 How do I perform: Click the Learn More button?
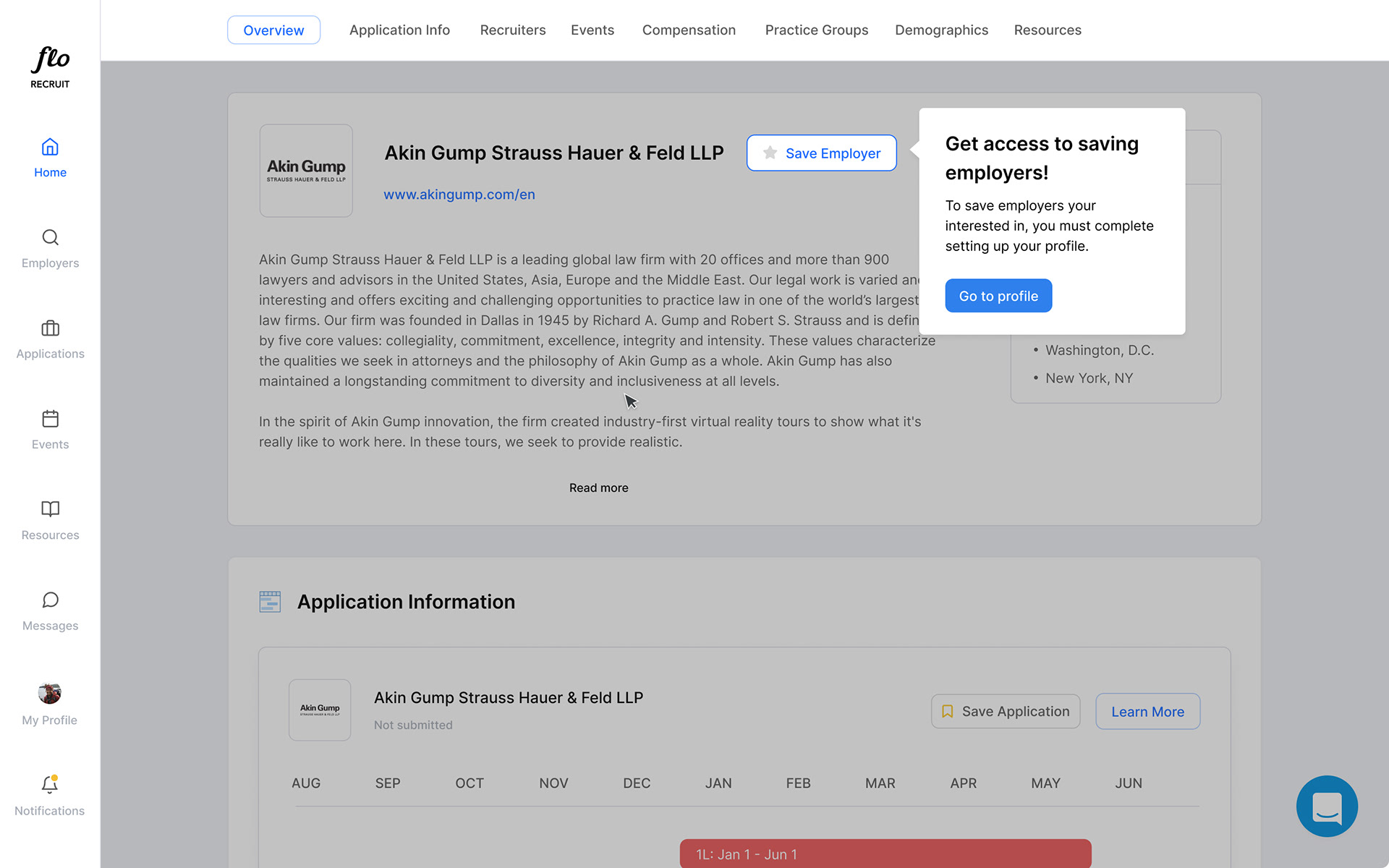(x=1147, y=712)
